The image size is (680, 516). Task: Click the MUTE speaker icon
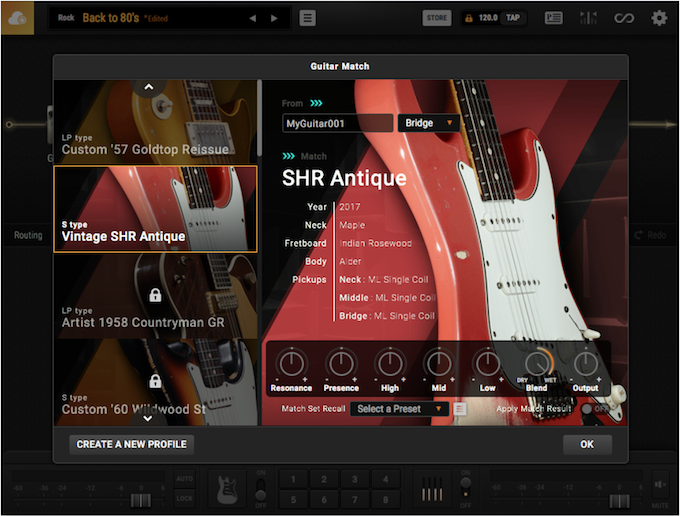click(x=660, y=485)
